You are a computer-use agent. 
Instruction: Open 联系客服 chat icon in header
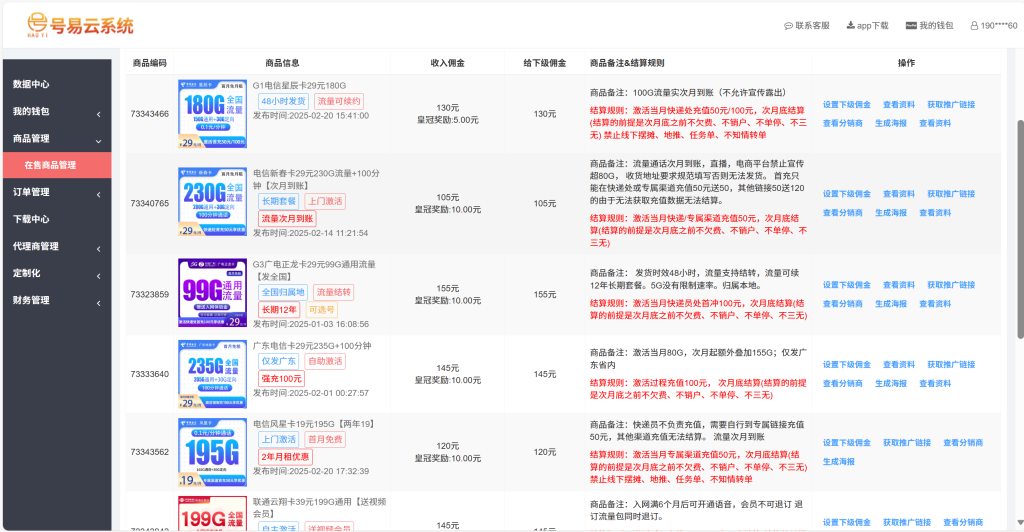789,26
